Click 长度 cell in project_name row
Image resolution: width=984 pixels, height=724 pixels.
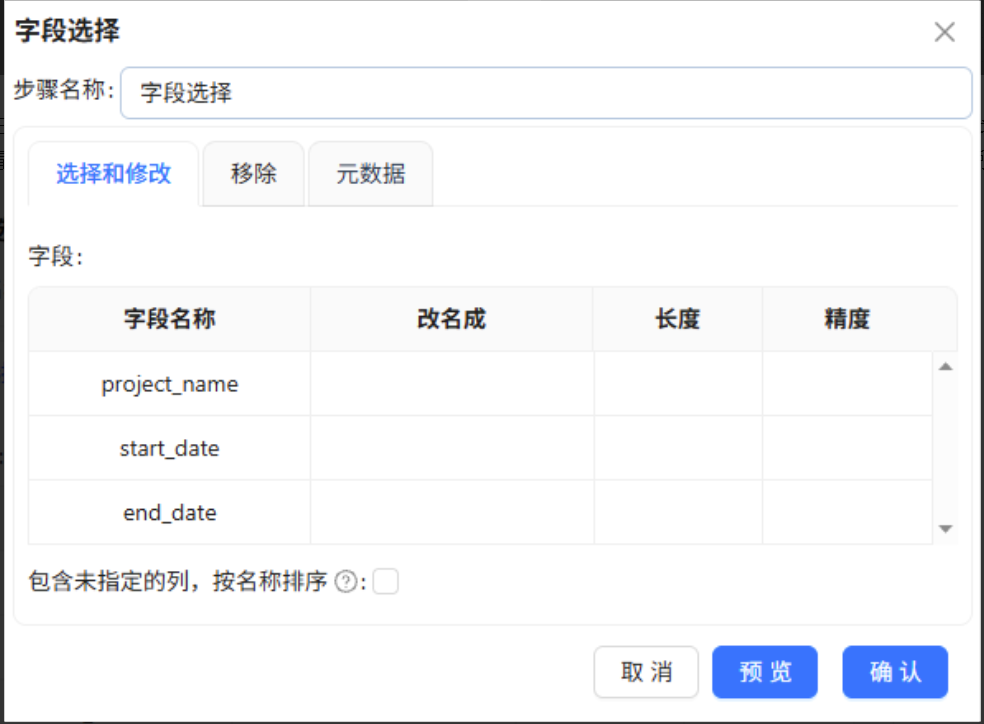pos(678,384)
